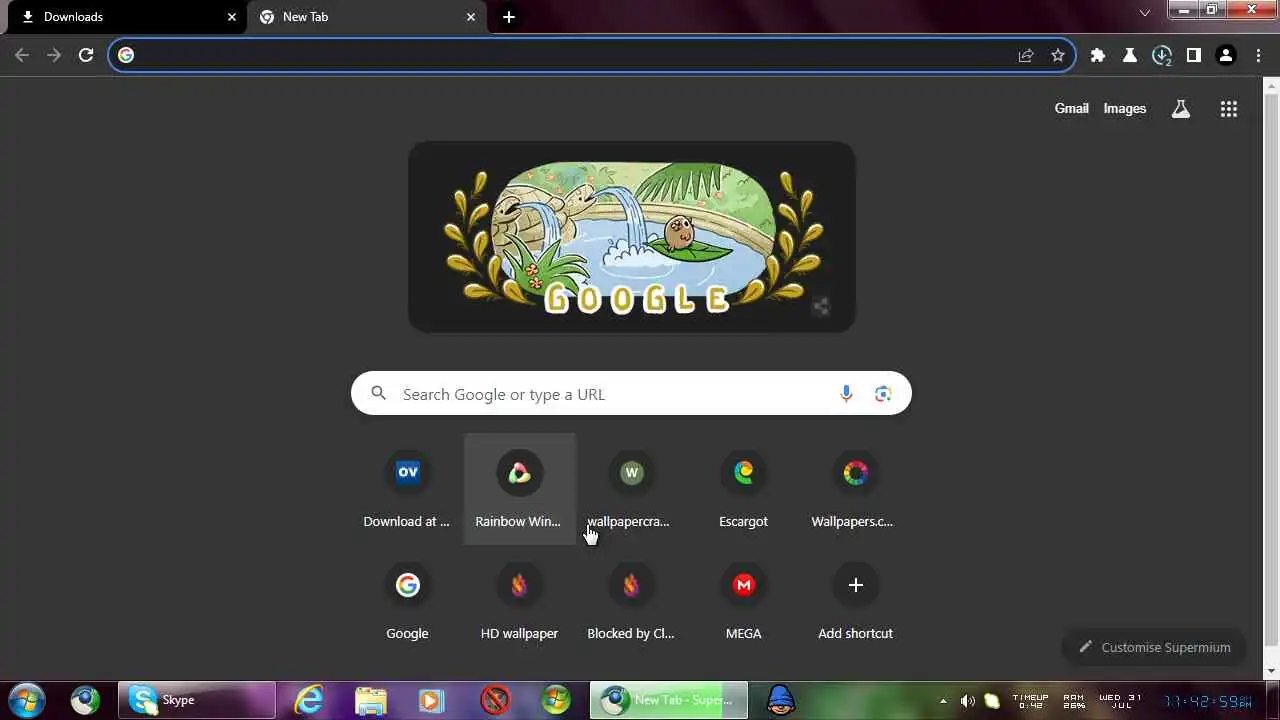Select New Tab - Supermium taskbar button
The image size is (1280, 720).
[669, 700]
